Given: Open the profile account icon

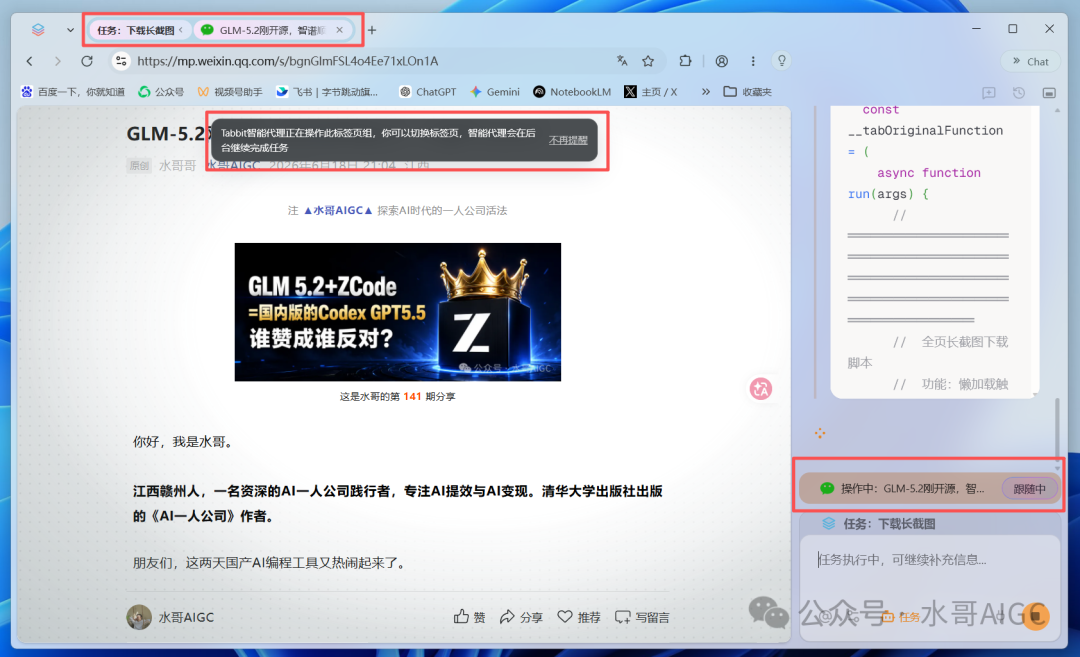Looking at the screenshot, I should tap(722, 61).
